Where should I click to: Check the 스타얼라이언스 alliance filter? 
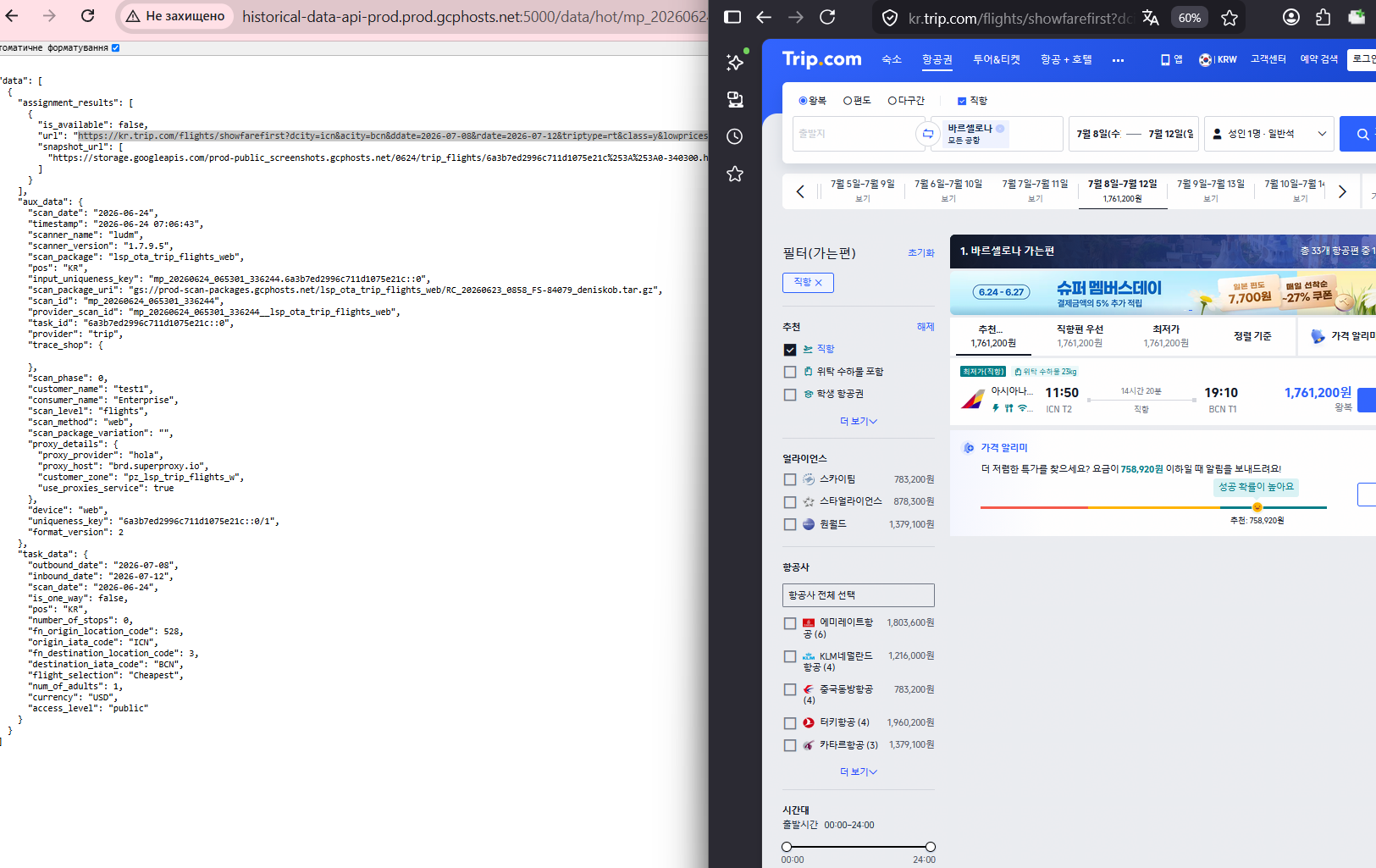790,502
